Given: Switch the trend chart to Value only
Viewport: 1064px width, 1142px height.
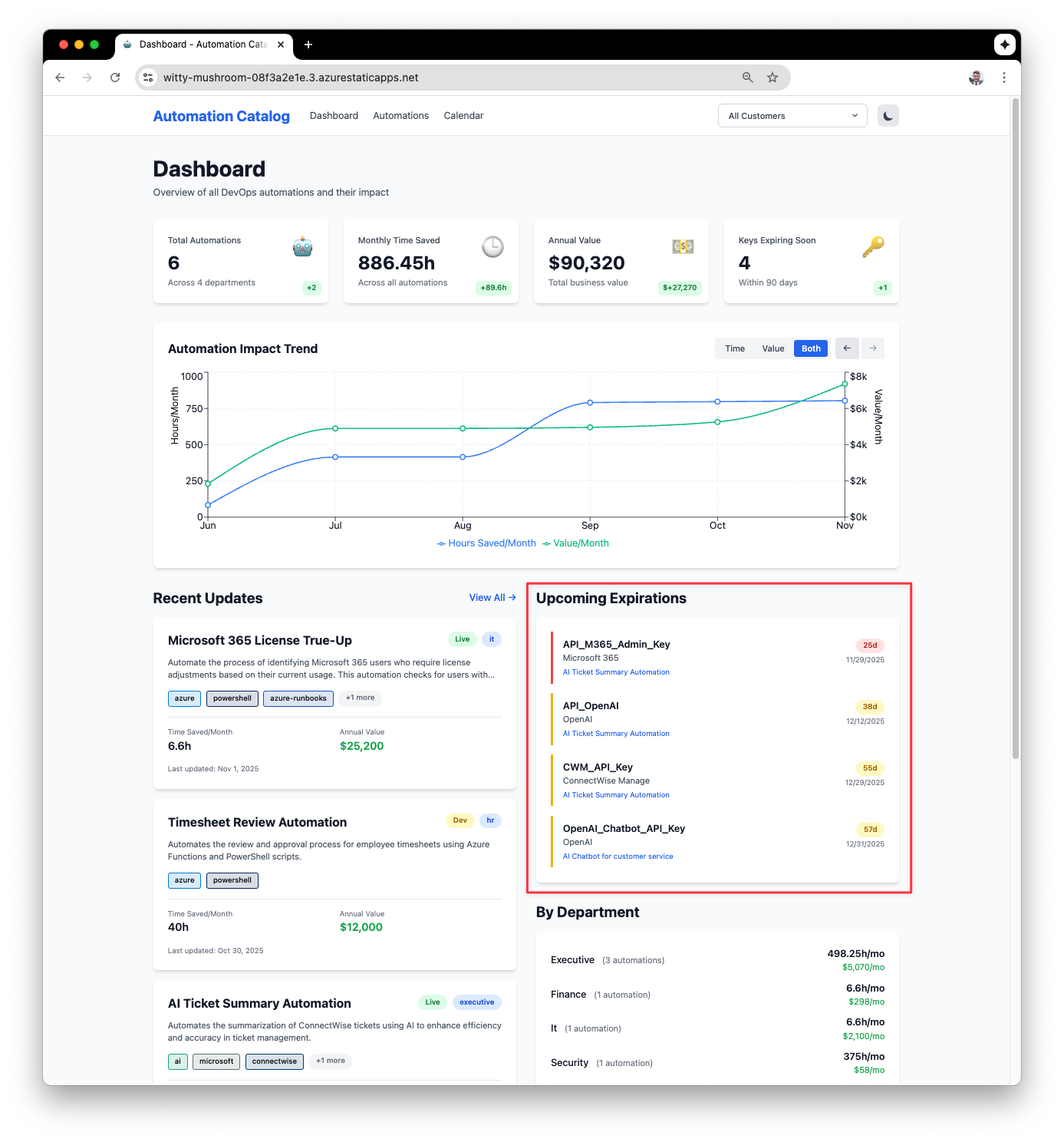Looking at the screenshot, I should click(x=772, y=348).
